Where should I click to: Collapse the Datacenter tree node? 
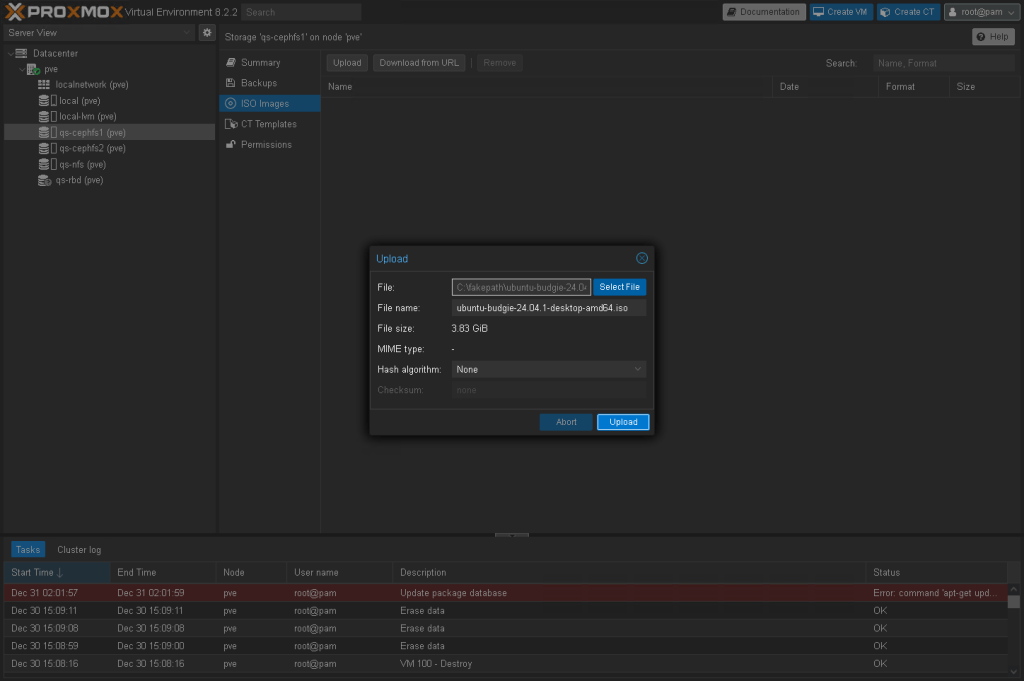coord(9,54)
